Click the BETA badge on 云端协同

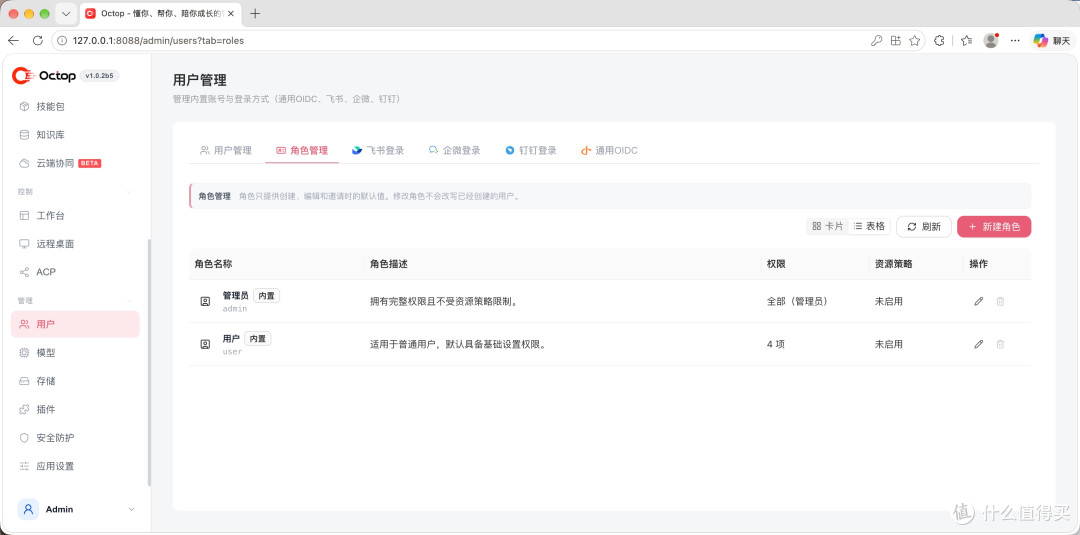(90, 164)
